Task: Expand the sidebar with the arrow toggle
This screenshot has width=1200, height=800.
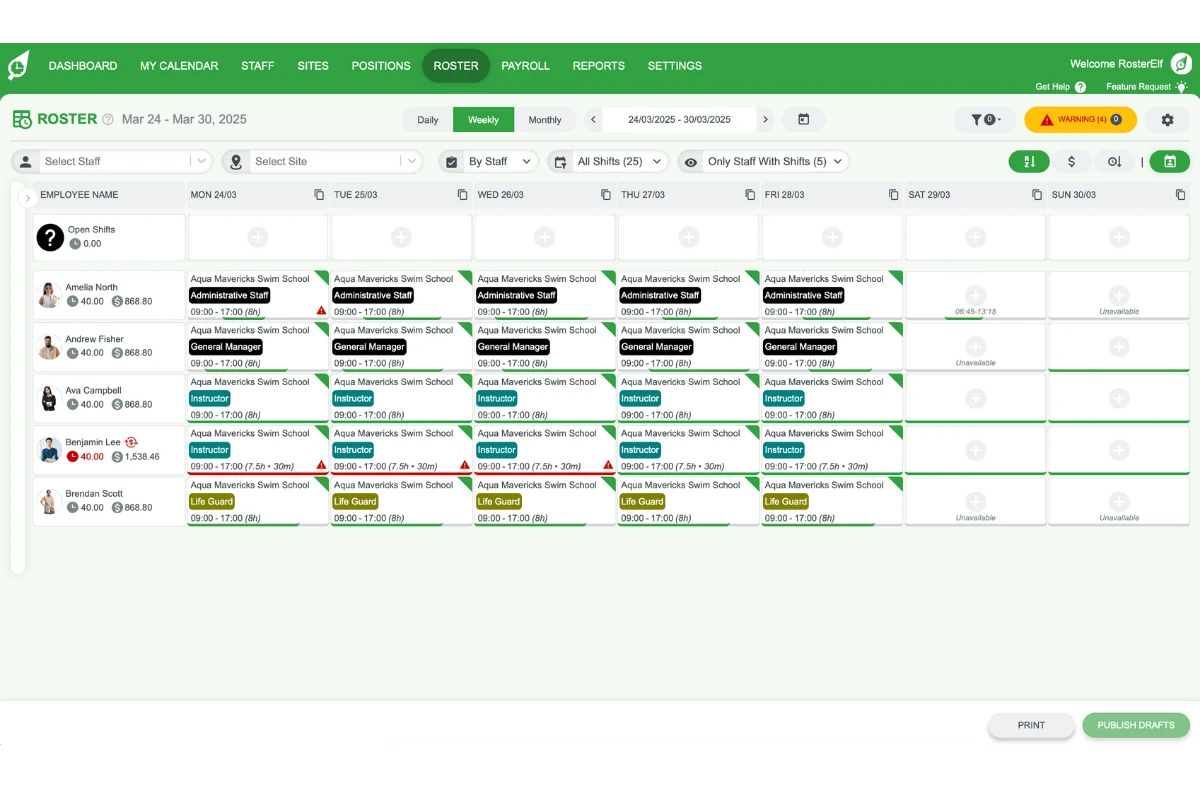Action: (x=27, y=198)
